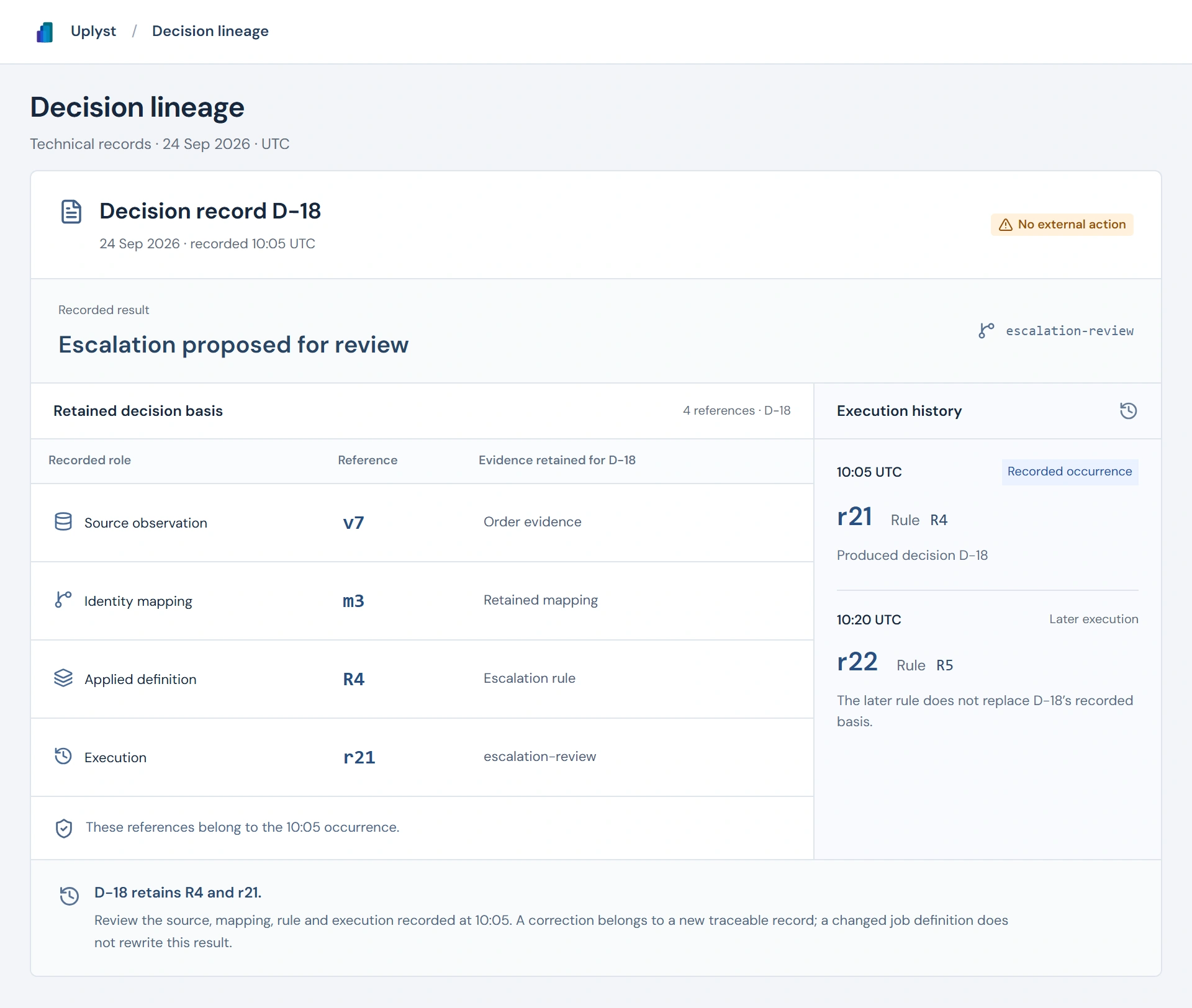Click the branch icon for Identity mapping
This screenshot has width=1192, height=1008.
pos(63,600)
